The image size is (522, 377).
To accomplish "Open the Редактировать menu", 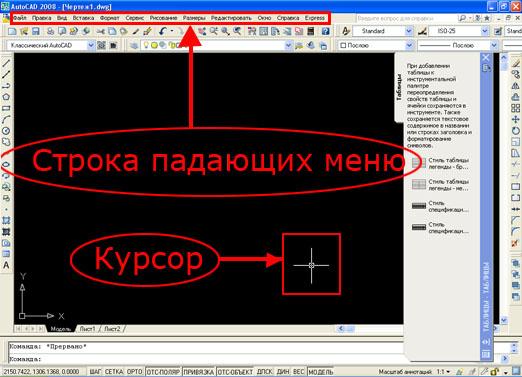I will [x=231, y=18].
